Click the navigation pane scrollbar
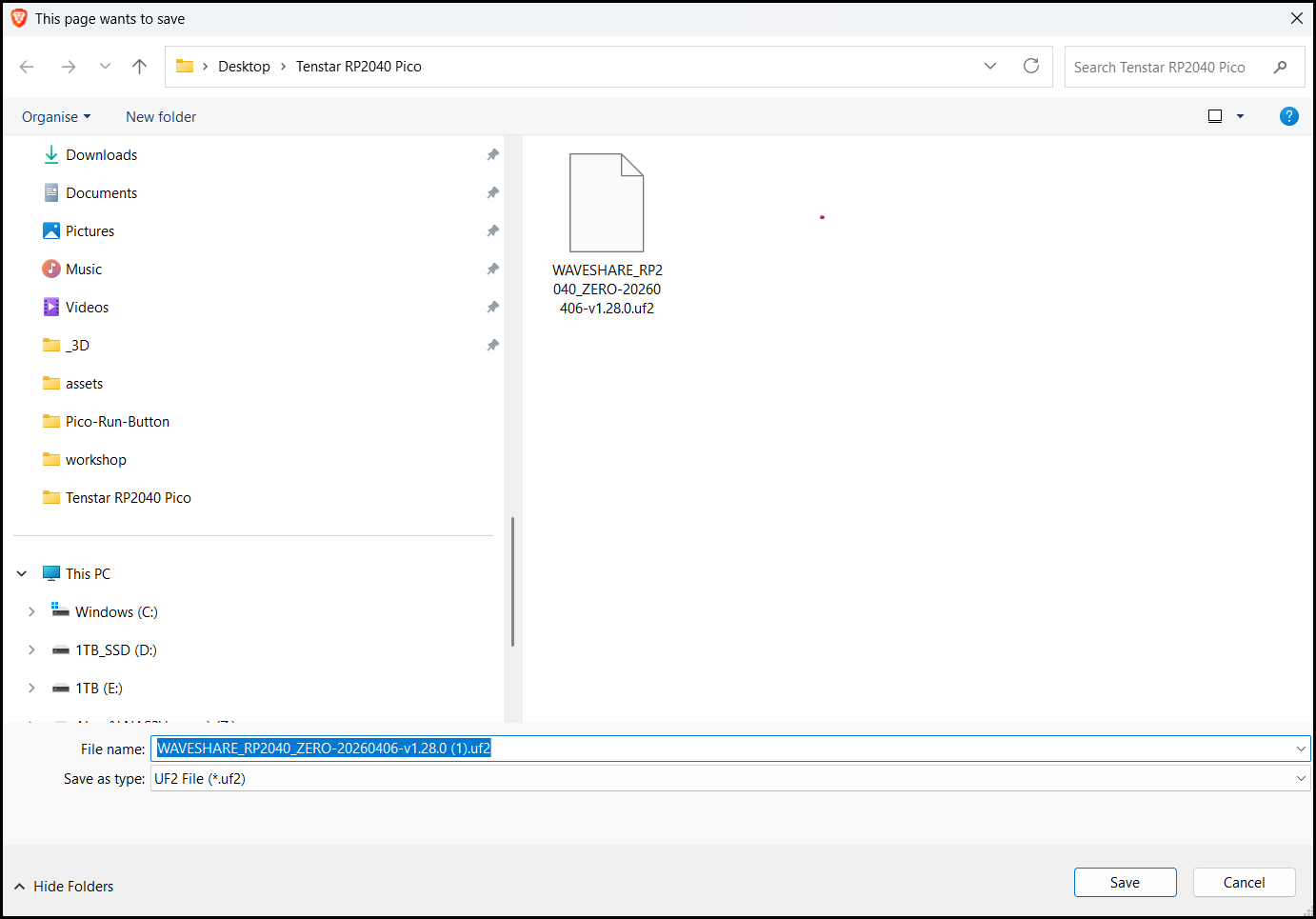Image resolution: width=1316 pixels, height=919 pixels. (x=512, y=582)
